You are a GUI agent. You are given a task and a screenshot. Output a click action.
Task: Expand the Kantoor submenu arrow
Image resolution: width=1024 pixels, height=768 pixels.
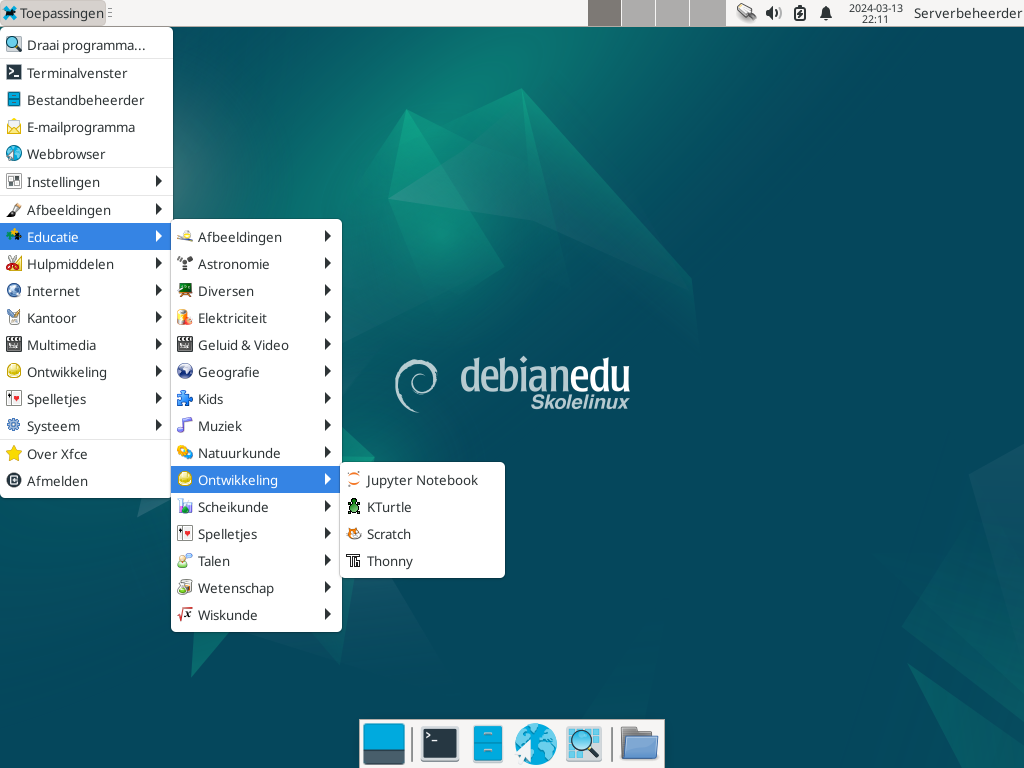[x=159, y=318]
